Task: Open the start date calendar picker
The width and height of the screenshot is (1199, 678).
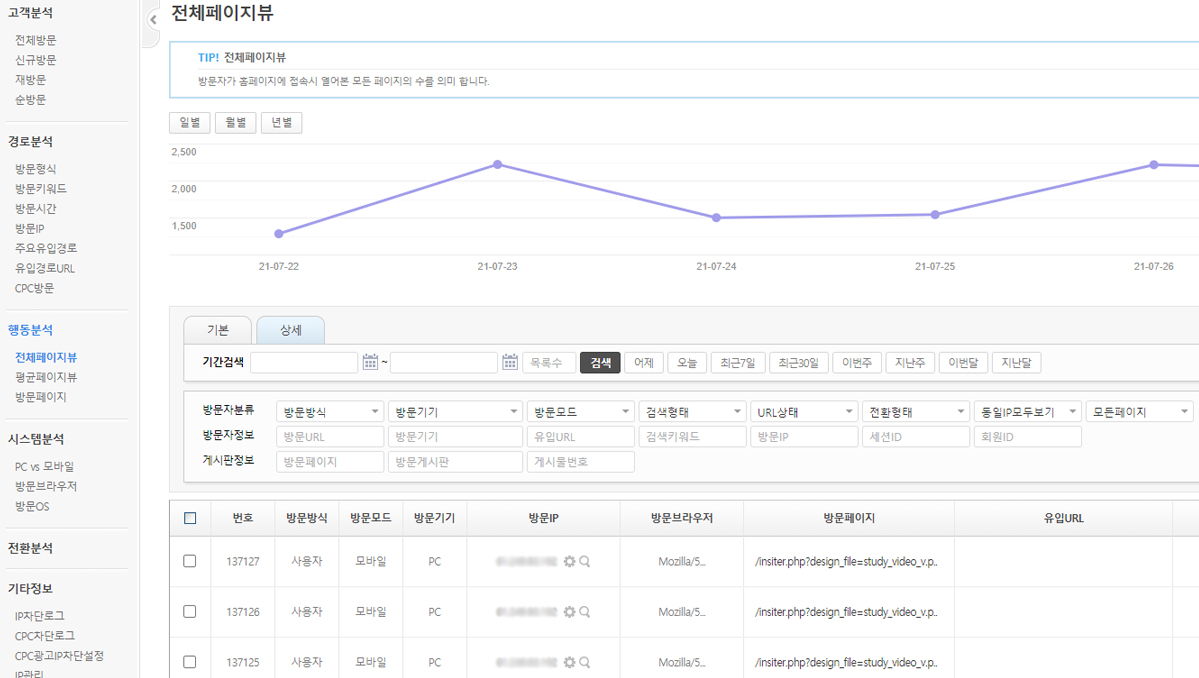Action: pos(370,362)
